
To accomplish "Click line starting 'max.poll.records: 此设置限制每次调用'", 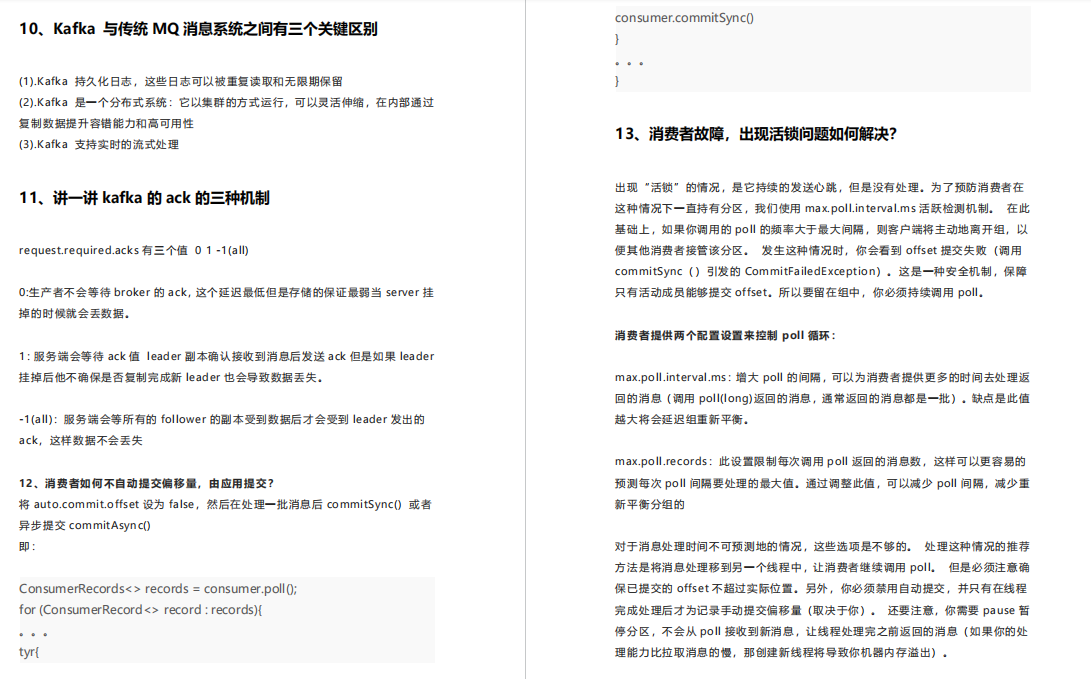I will (x=820, y=461).
